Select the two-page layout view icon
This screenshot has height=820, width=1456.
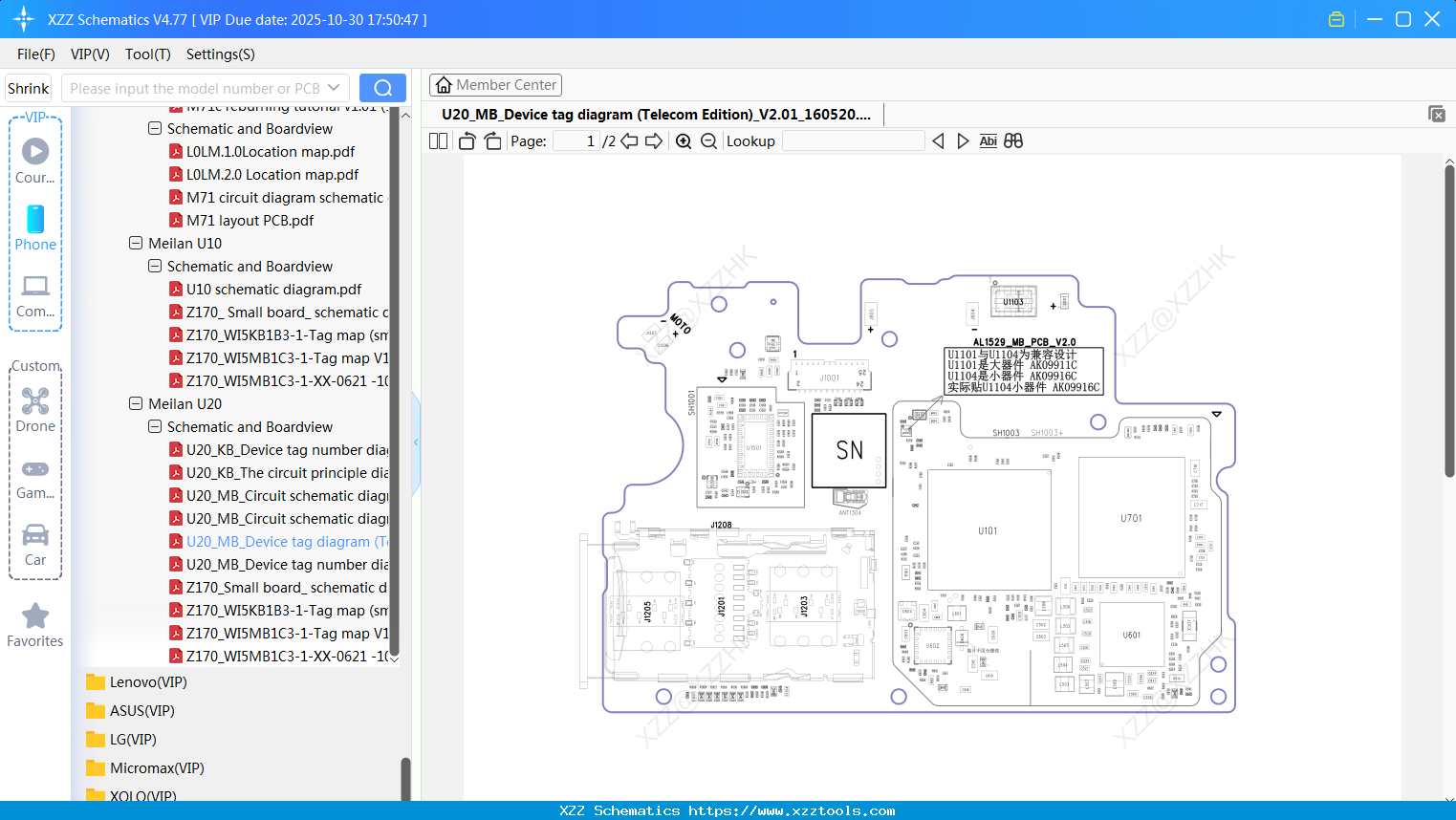[438, 140]
